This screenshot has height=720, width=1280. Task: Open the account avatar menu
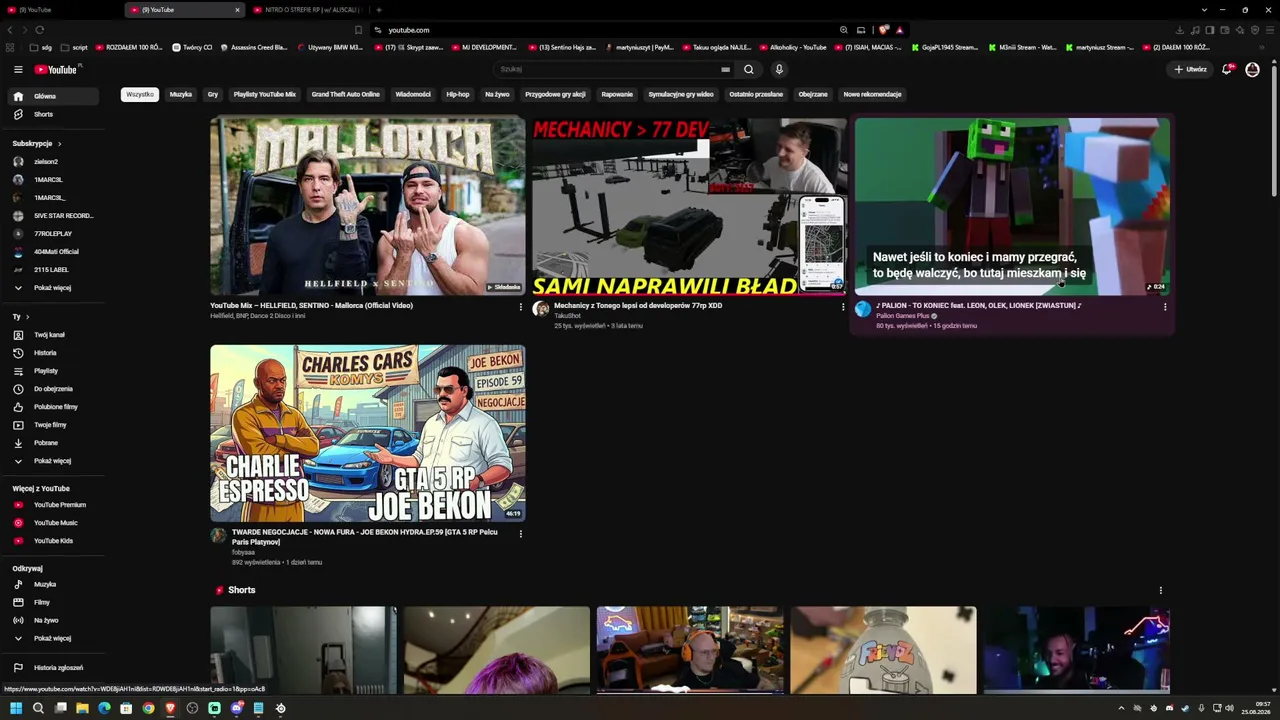(x=1252, y=69)
